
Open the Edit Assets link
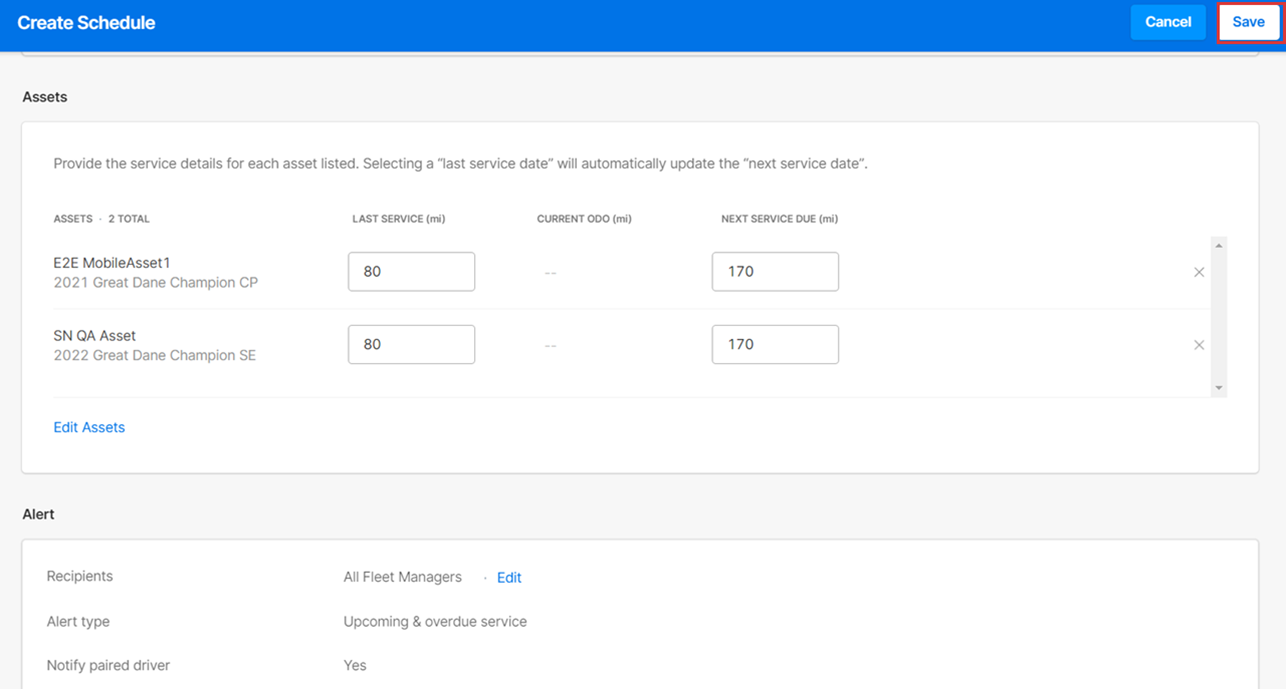[89, 427]
